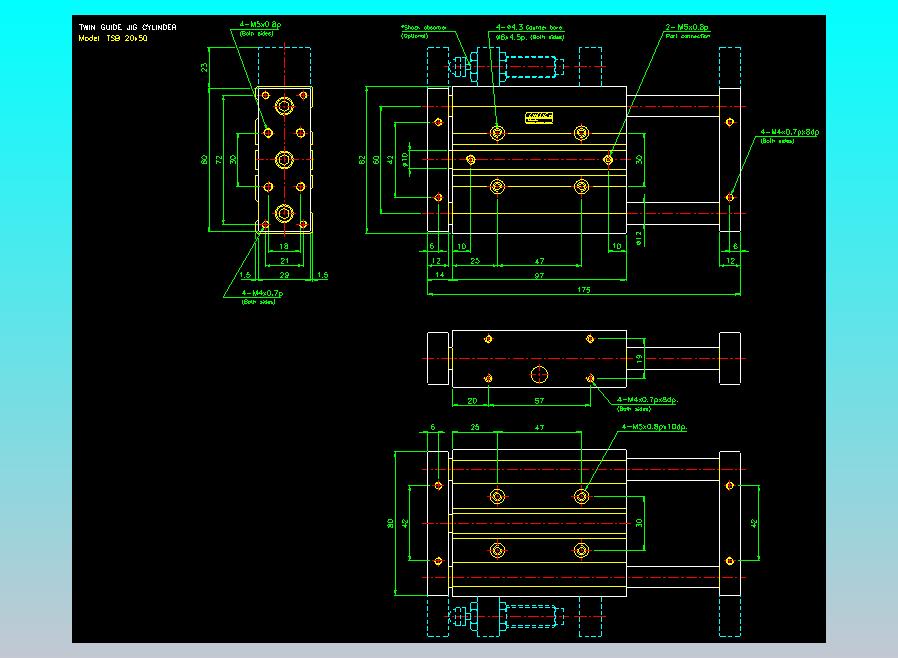Click the 4-M4x0.7px8dp callout at right plate
This screenshot has width=898, height=658.
tap(789, 136)
